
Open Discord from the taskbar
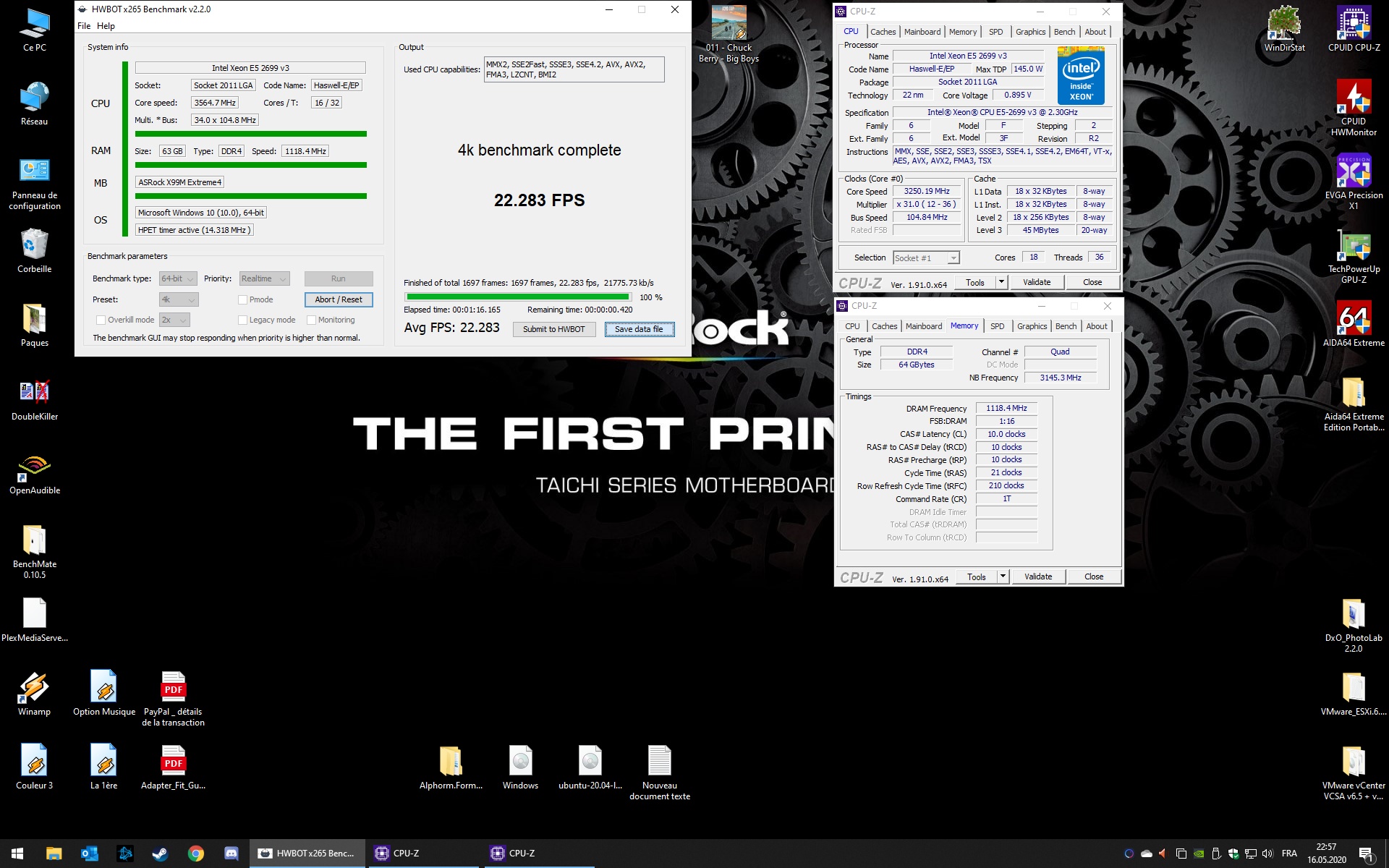click(x=231, y=854)
